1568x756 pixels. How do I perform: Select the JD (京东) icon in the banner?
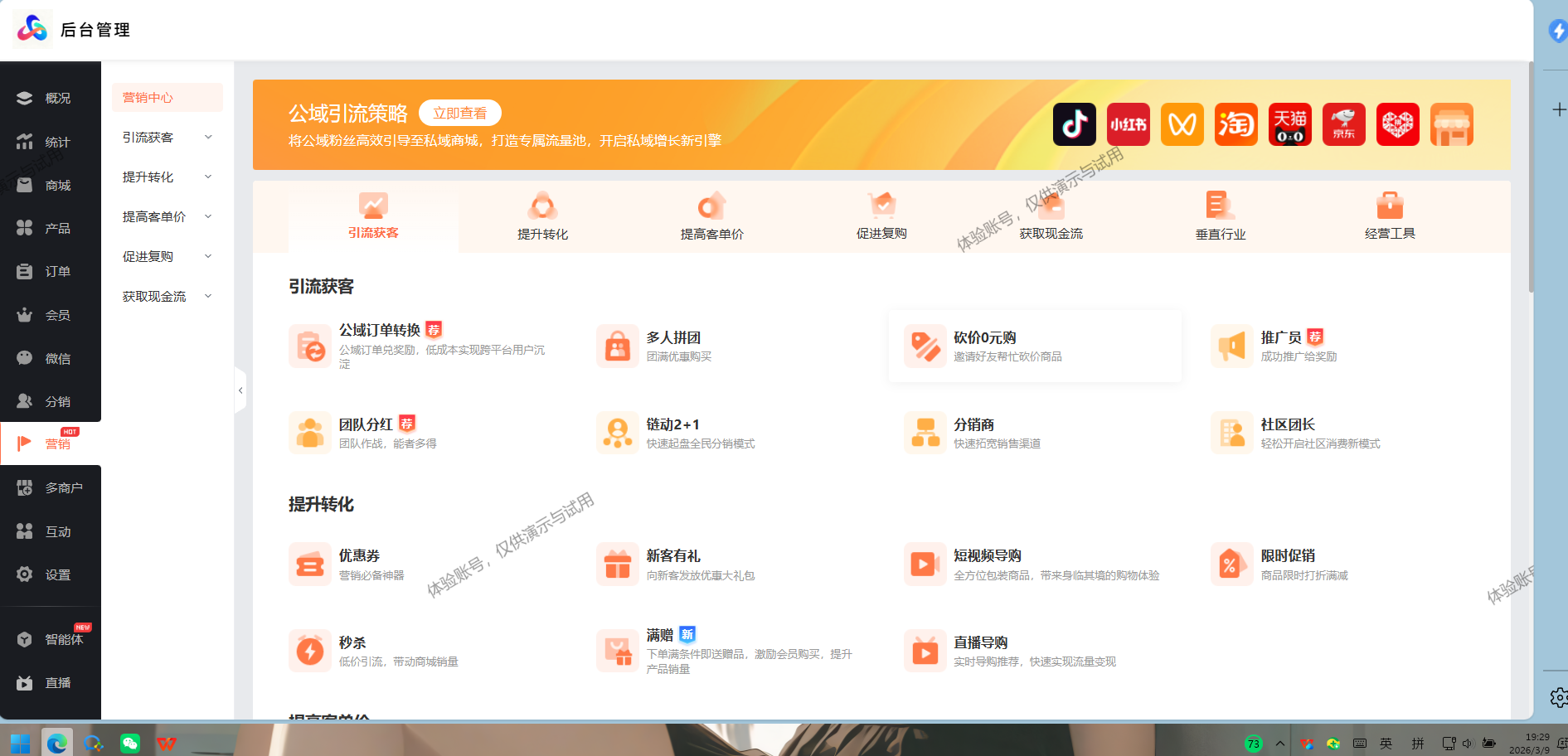[1343, 124]
